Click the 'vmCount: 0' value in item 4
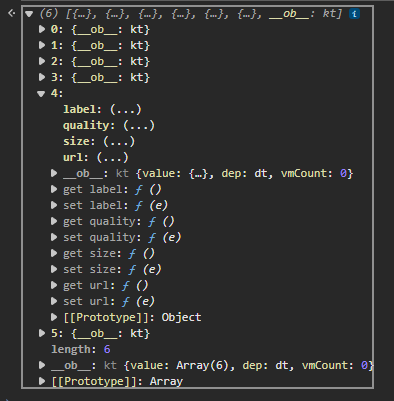The width and height of the screenshot is (394, 401). click(316, 173)
